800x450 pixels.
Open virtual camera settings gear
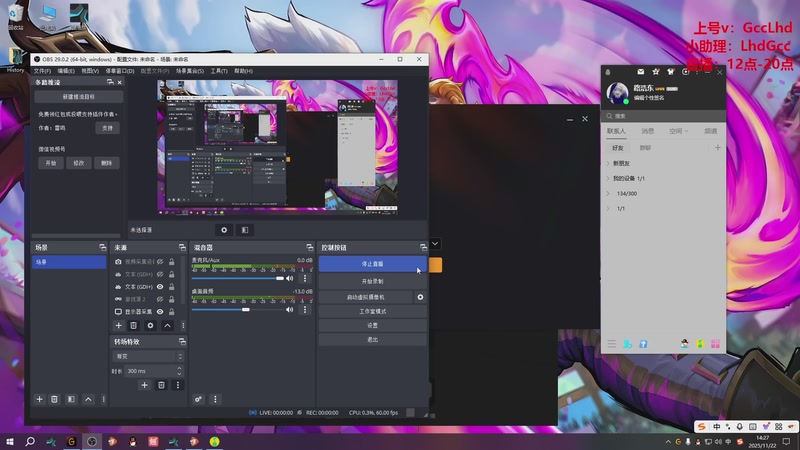tap(420, 297)
